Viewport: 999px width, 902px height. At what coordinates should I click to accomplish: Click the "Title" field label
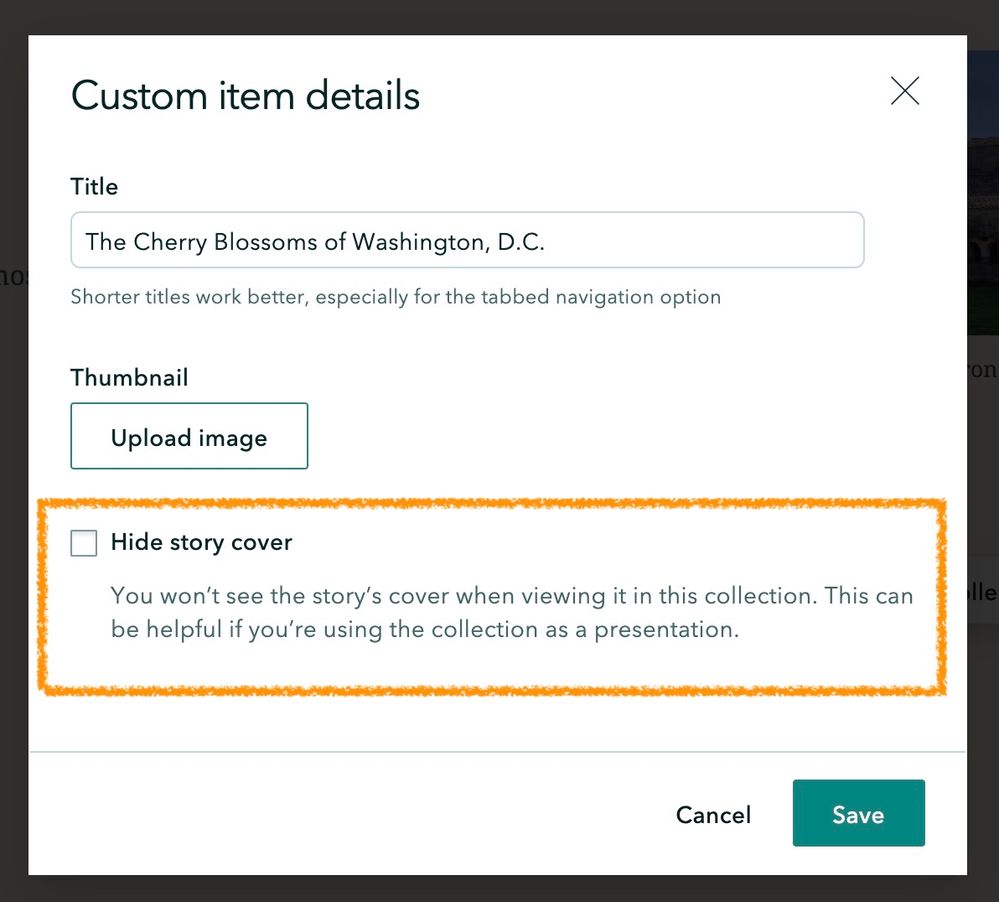coord(94,187)
